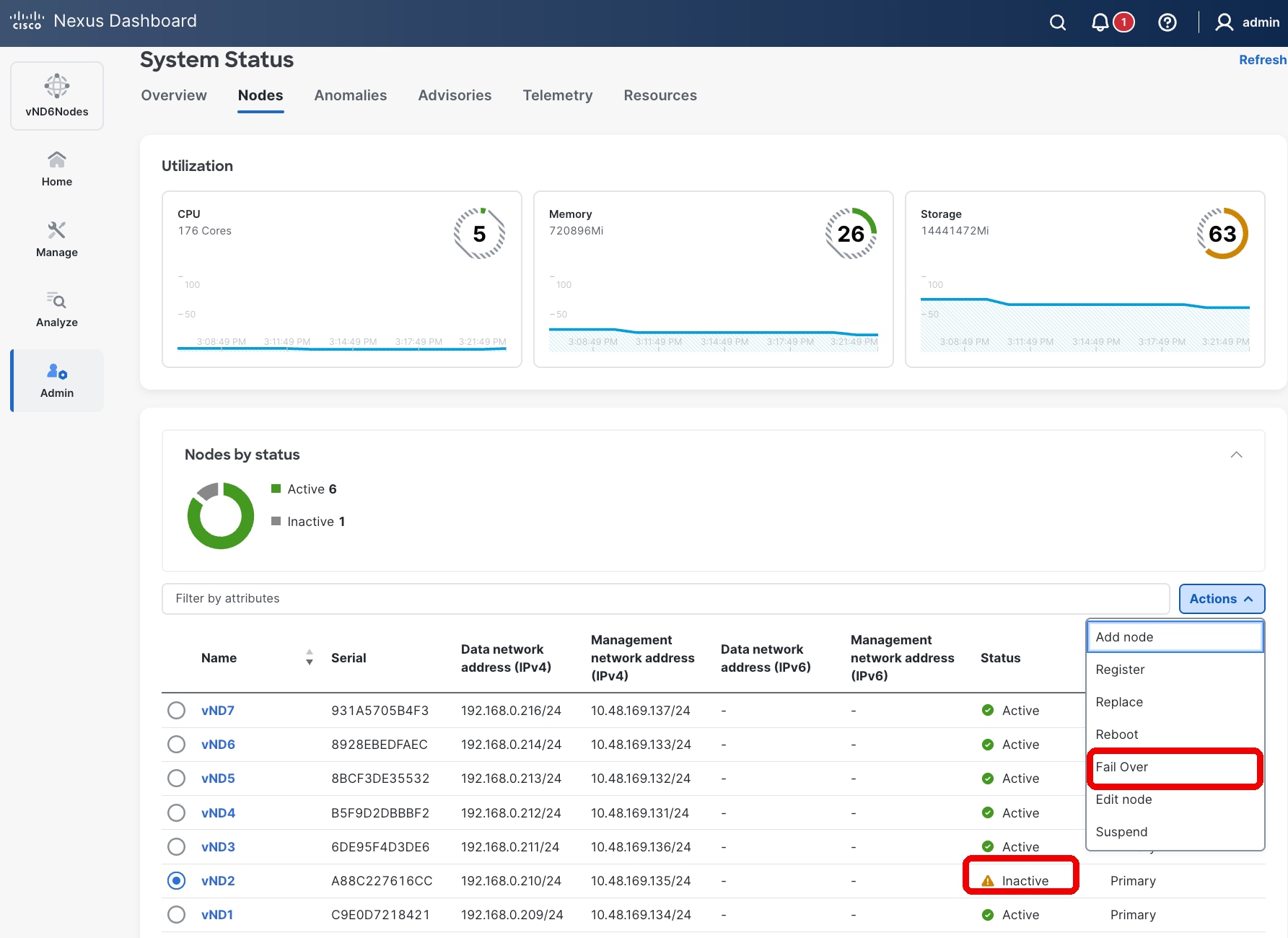Viewport: 1288px width, 938px height.
Task: Choose Reboot from Actions menu
Action: click(x=1175, y=735)
